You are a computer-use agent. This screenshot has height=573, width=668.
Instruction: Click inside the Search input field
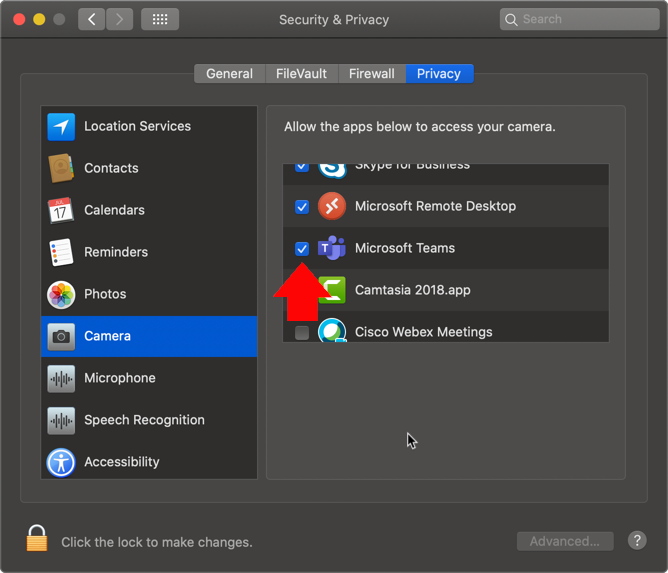point(579,19)
